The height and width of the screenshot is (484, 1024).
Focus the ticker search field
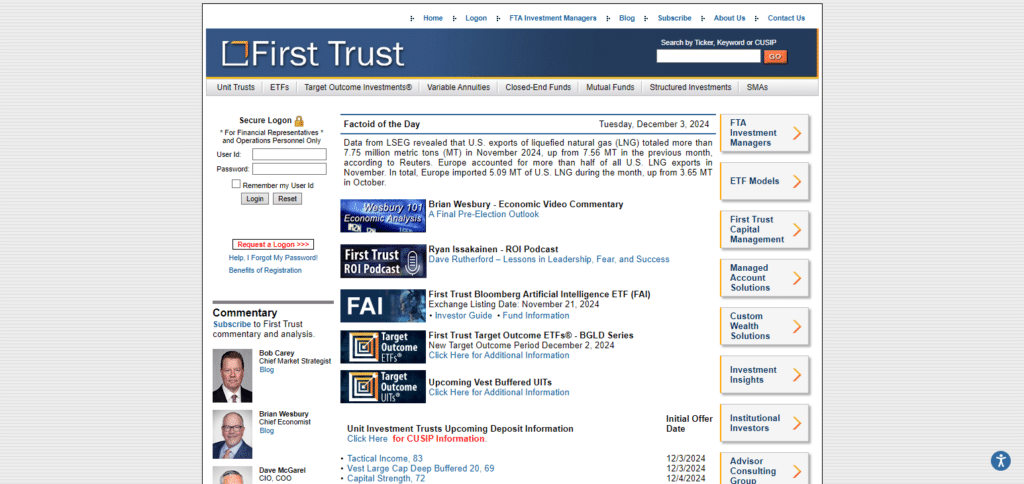[x=709, y=57]
